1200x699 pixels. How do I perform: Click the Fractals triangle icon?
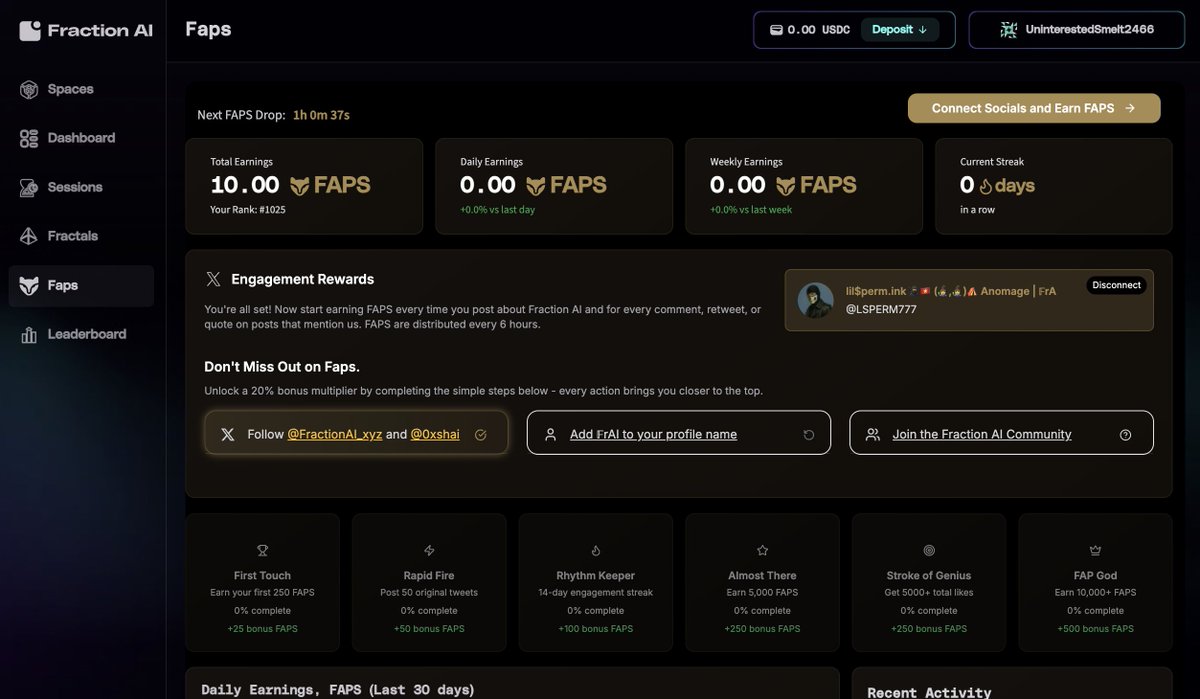point(29,236)
